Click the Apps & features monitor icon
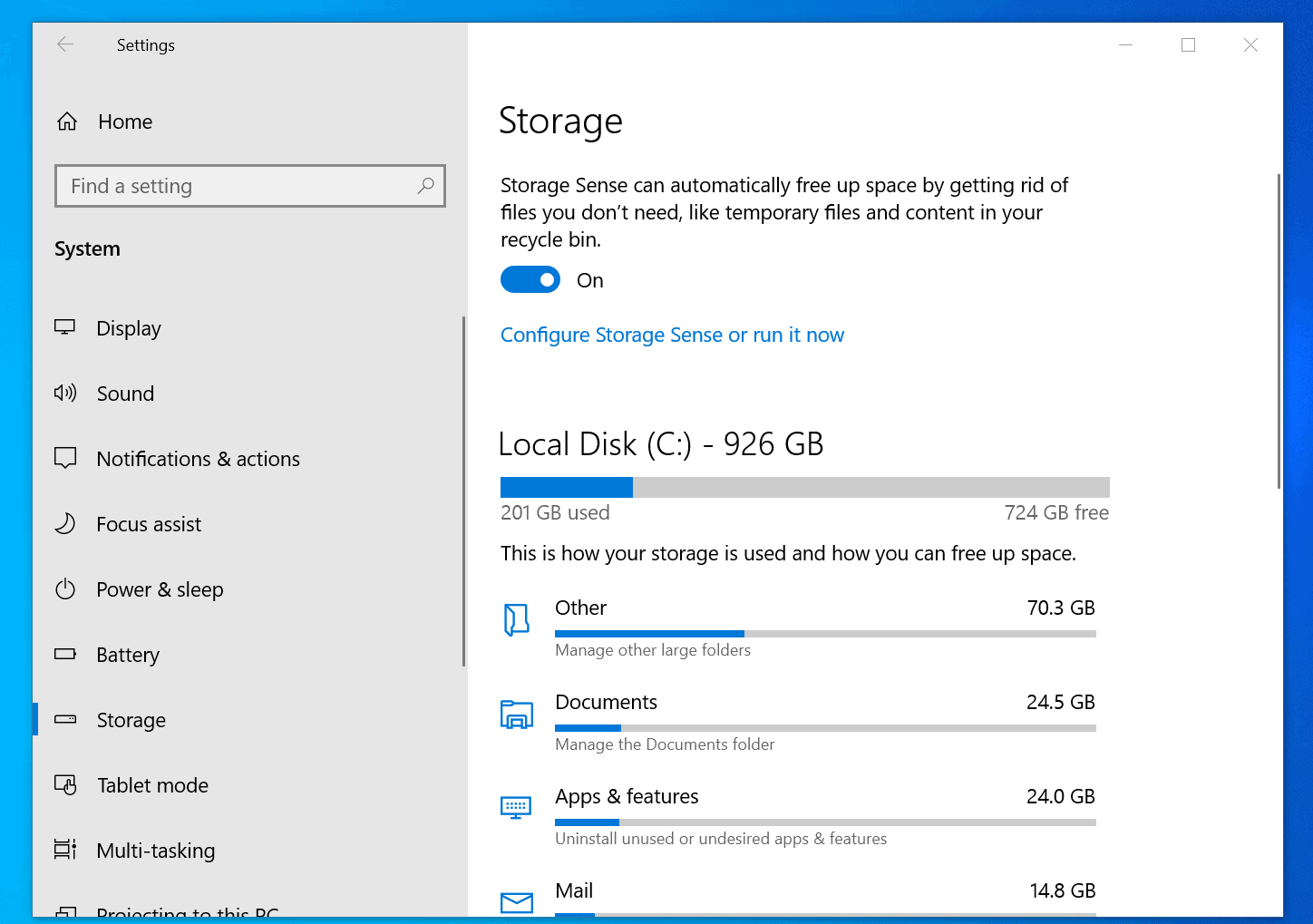 517,807
